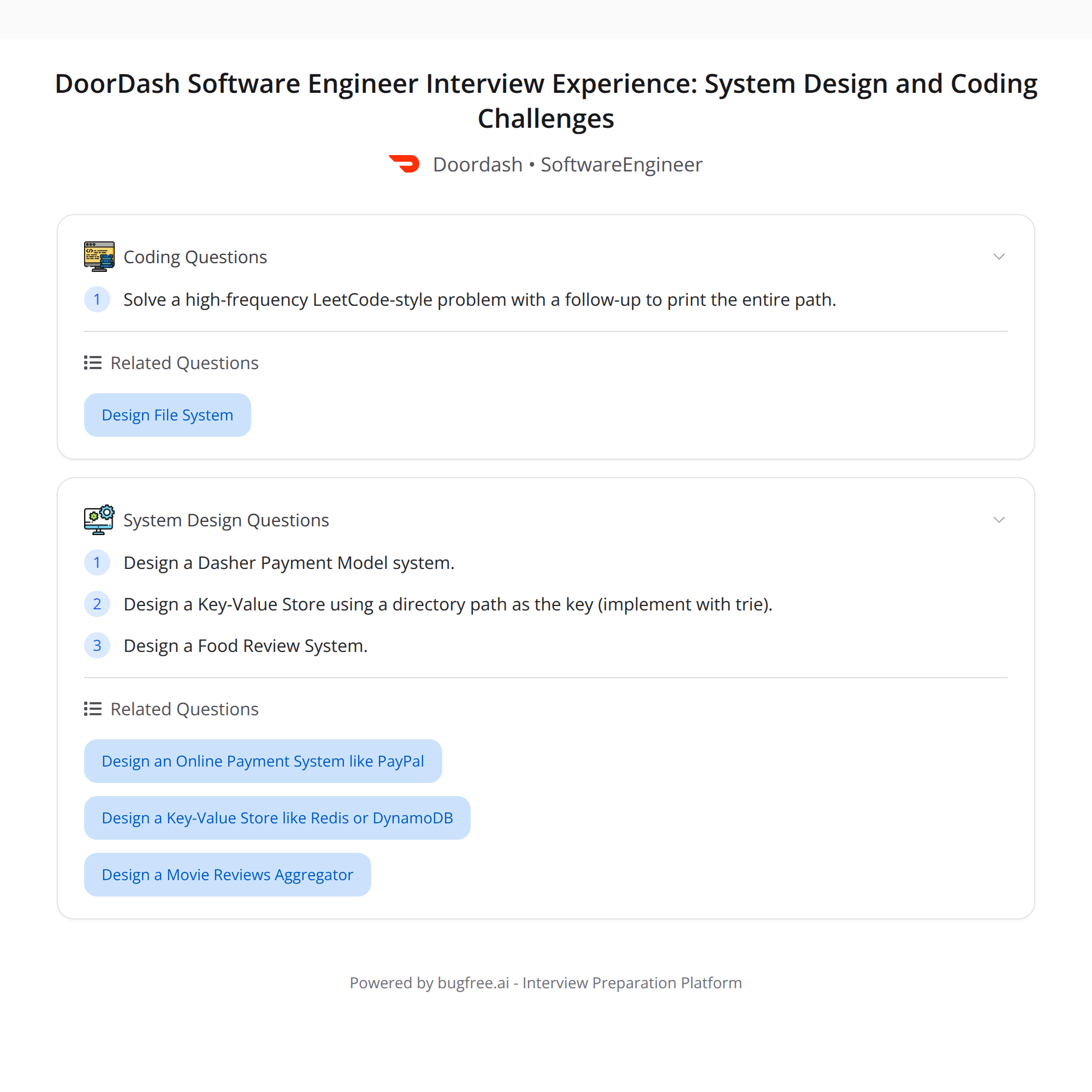Click the Doordash • SoftwareEngineer subtitle
Screen dimensions: 1092x1092
pos(567,164)
